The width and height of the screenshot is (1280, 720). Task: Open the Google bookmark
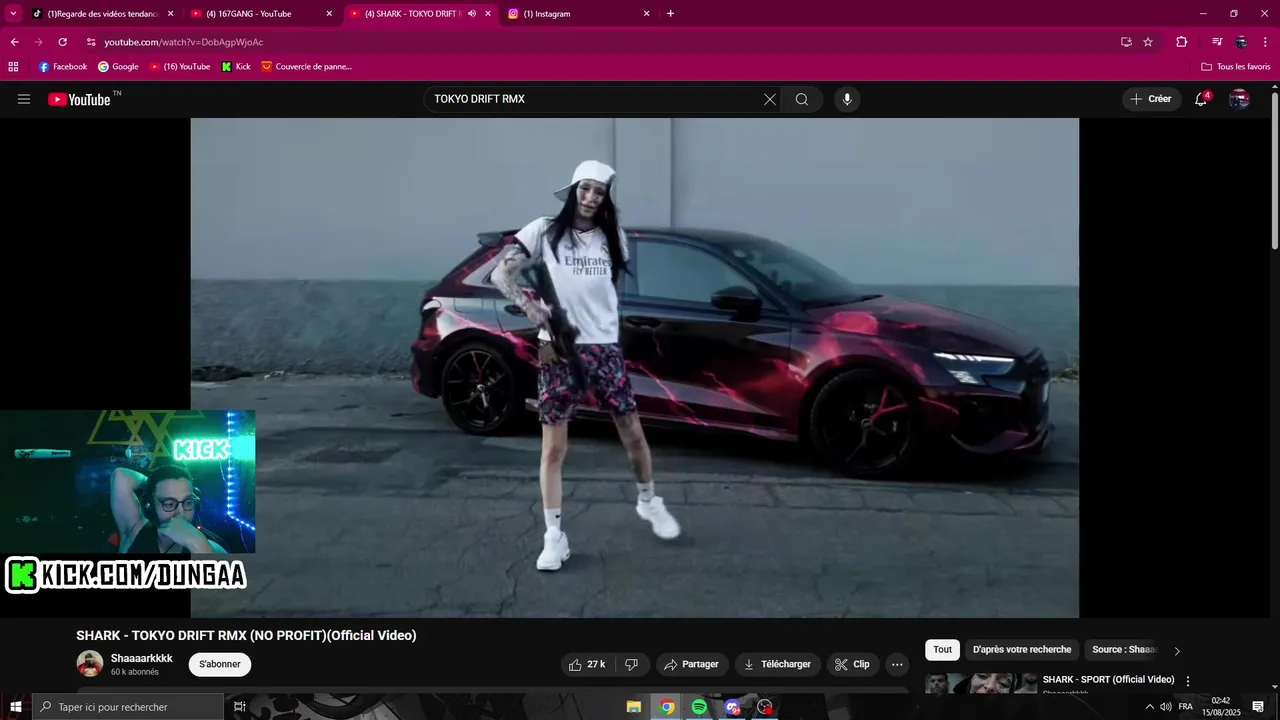click(118, 67)
